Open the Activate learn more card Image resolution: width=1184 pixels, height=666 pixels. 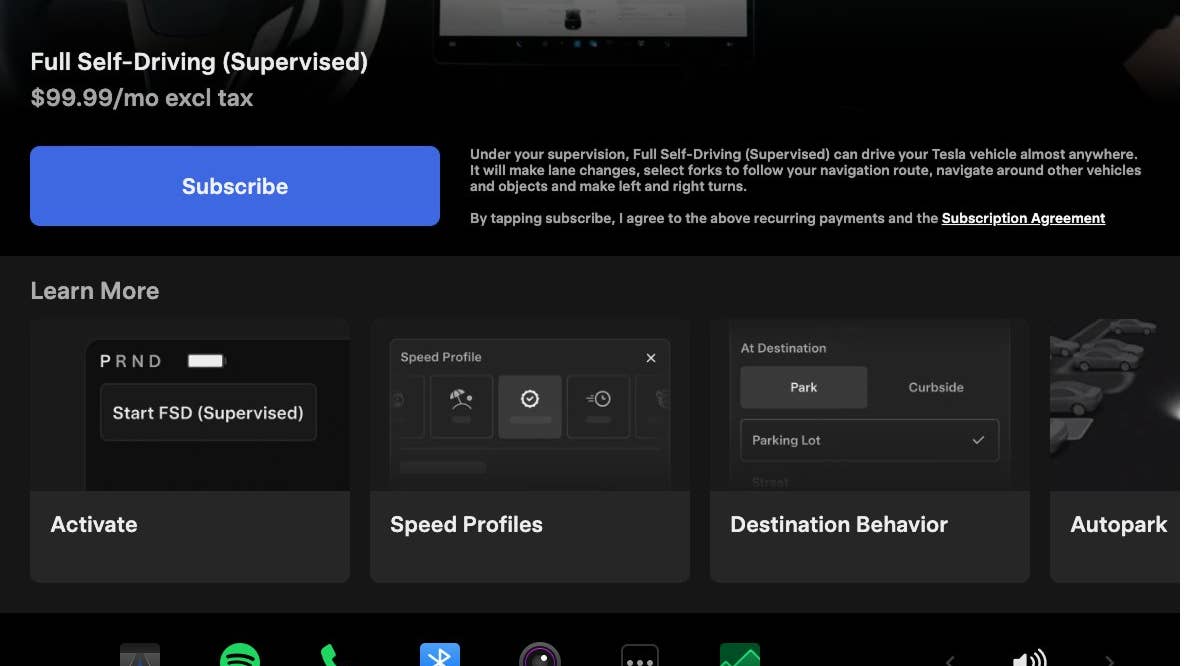190,450
